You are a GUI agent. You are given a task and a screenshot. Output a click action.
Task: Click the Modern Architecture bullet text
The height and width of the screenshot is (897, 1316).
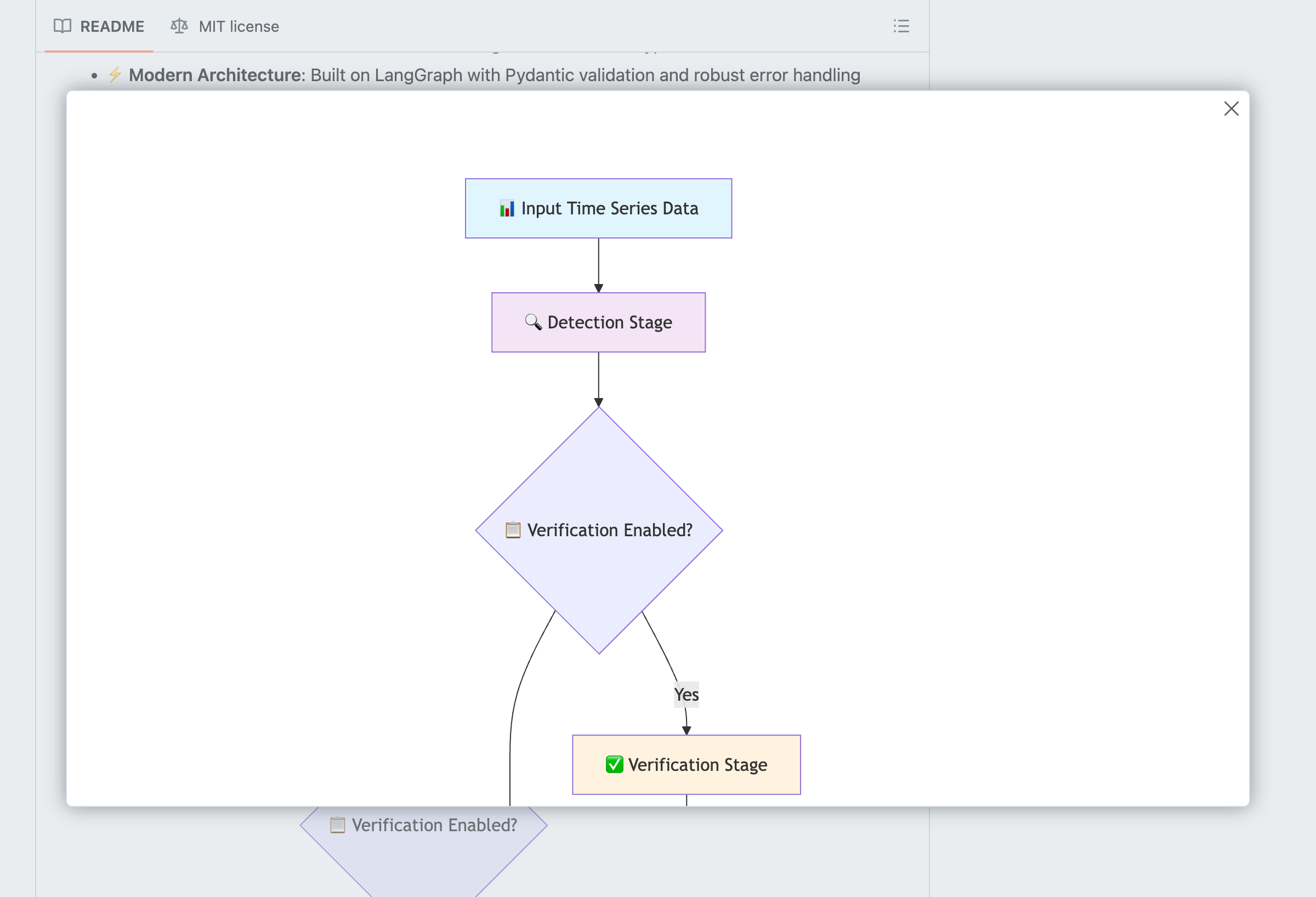coord(495,75)
